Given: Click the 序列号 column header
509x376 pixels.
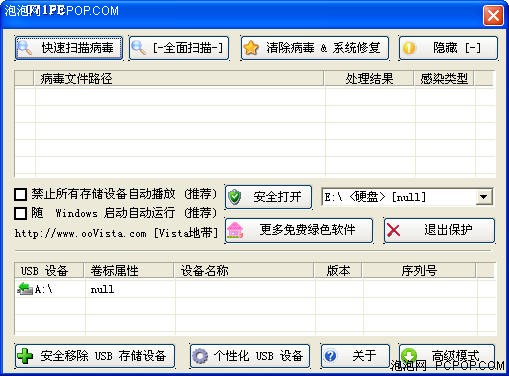Looking at the screenshot, I should [x=419, y=270].
